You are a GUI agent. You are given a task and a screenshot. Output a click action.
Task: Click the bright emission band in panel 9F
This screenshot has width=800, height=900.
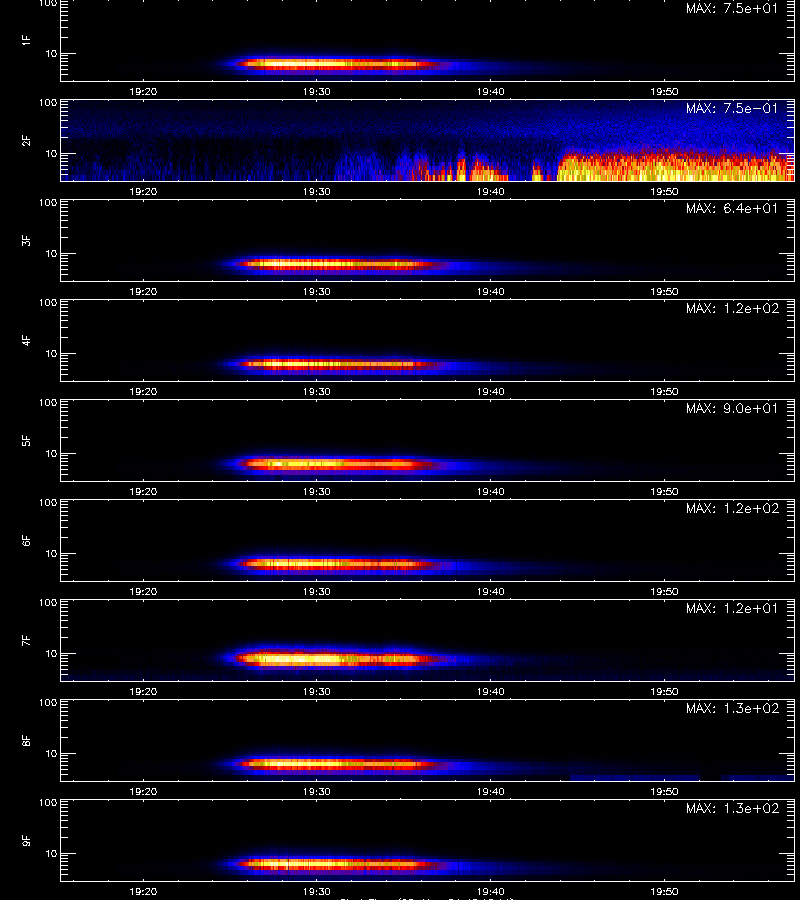(339, 863)
